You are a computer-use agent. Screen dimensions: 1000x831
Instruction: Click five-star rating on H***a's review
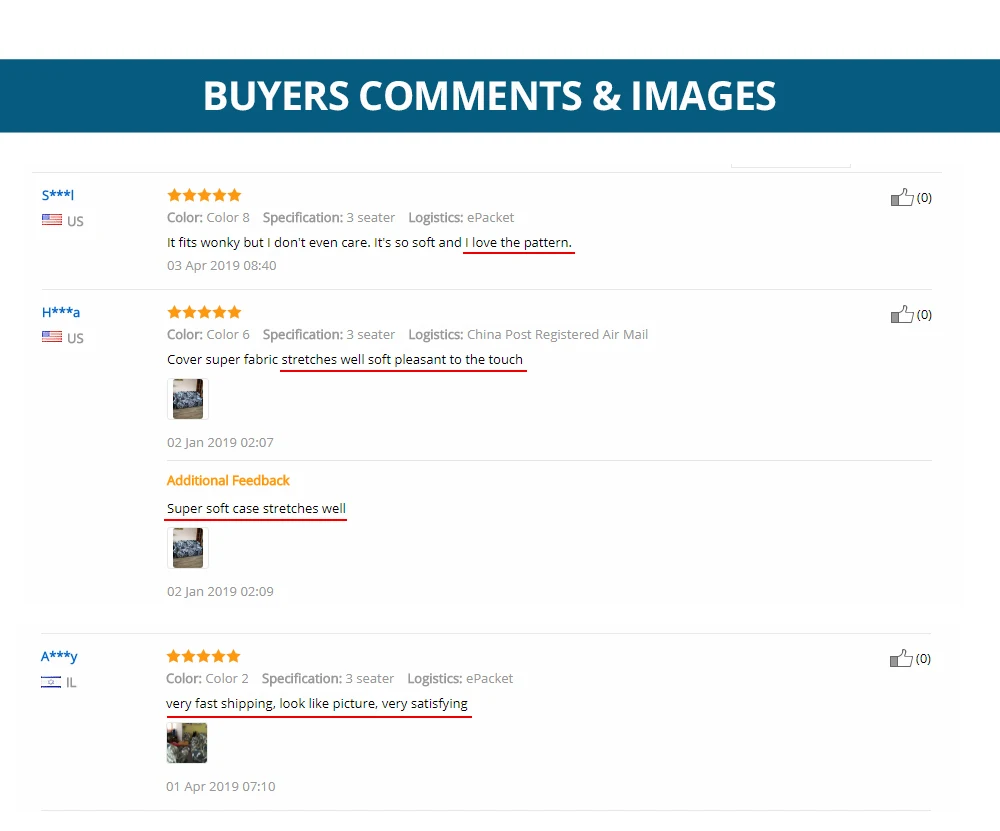click(x=204, y=312)
